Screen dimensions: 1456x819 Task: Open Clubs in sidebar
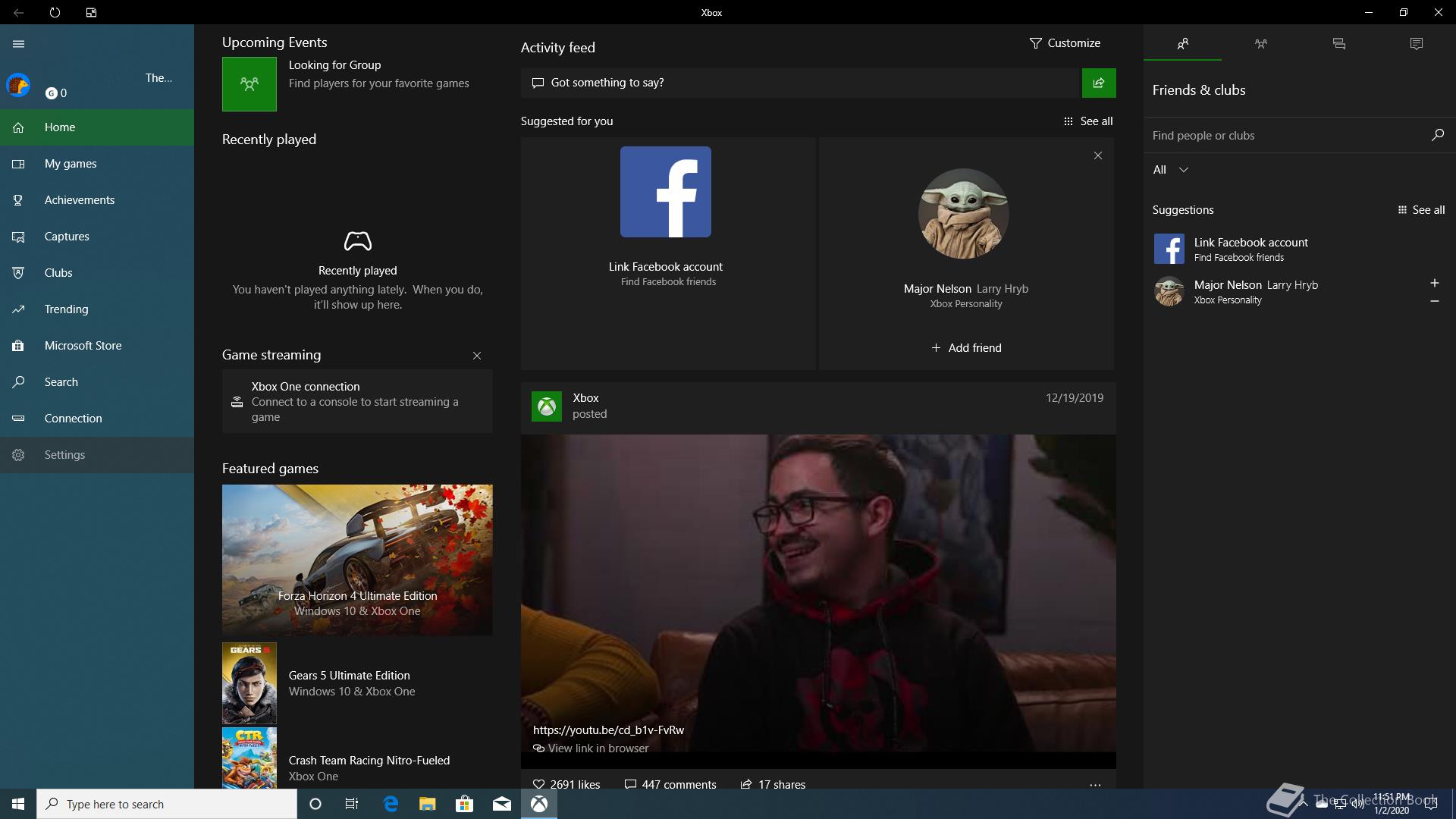97,273
